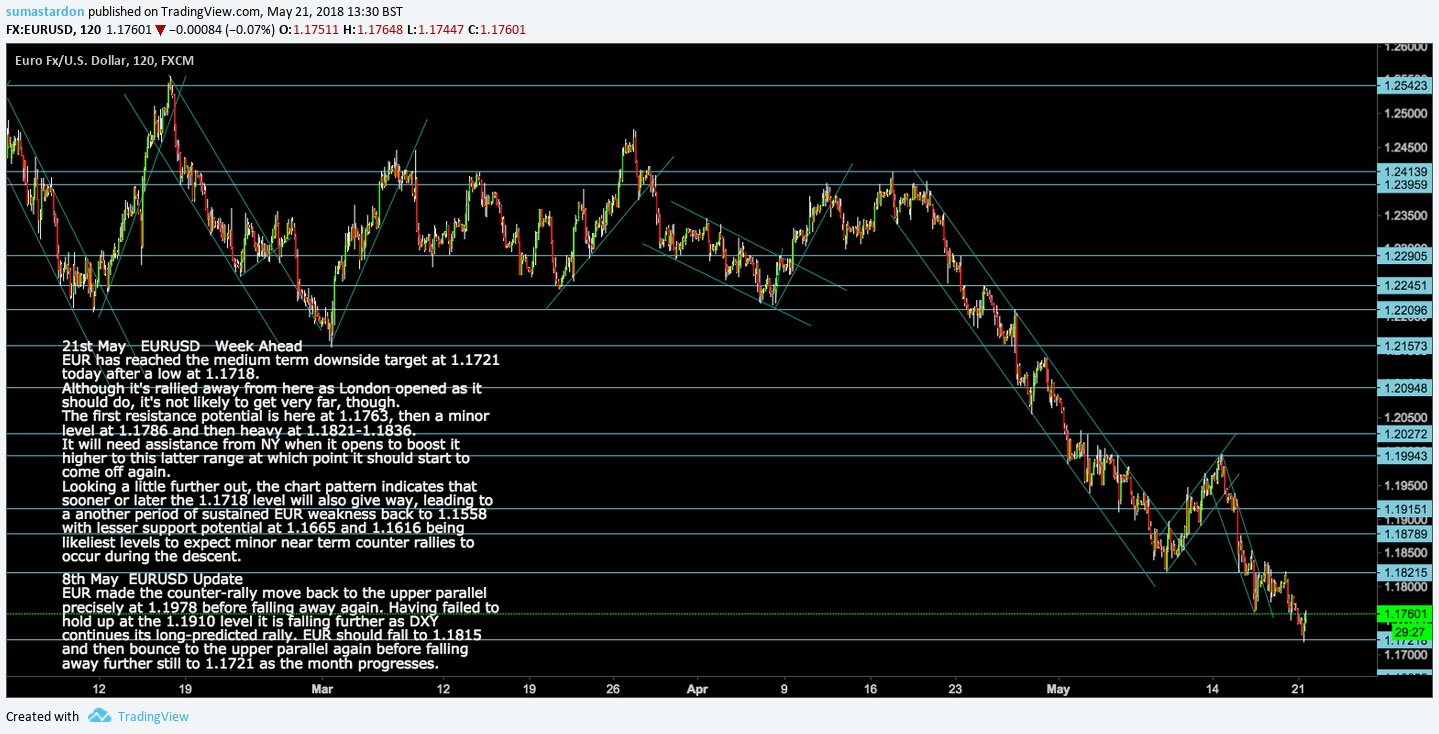1439x734 pixels.
Task: Click the TradingView cloud logo icon
Action: click(98, 716)
